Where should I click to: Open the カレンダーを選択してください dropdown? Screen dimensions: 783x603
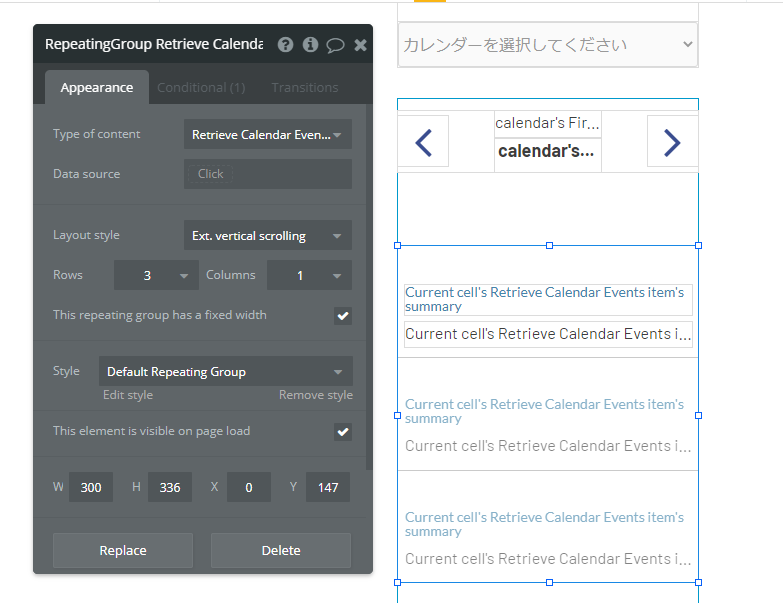click(547, 45)
